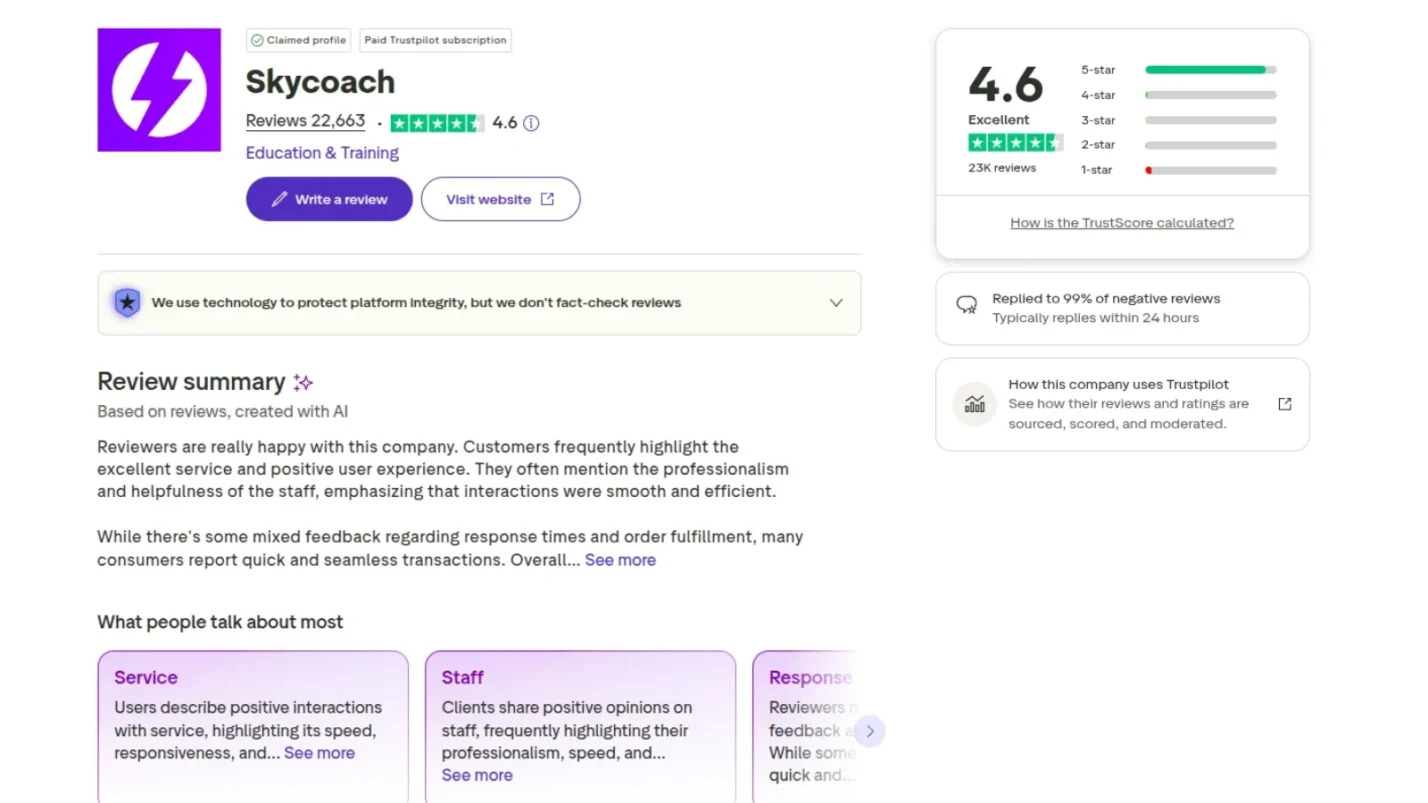Click See more in the Service card

pyautogui.click(x=319, y=753)
